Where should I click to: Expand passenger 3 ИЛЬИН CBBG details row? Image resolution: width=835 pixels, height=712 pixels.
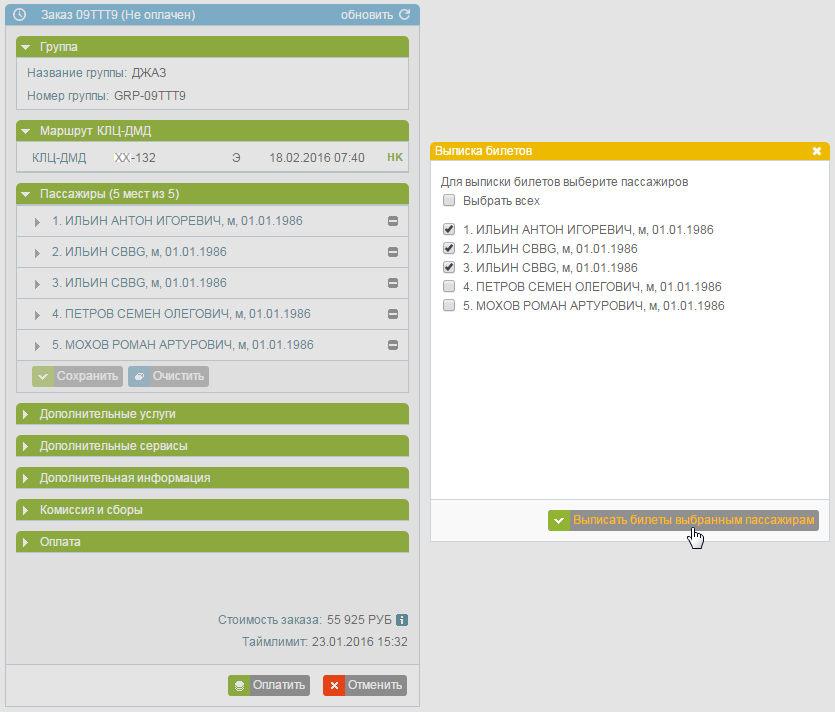point(212,283)
